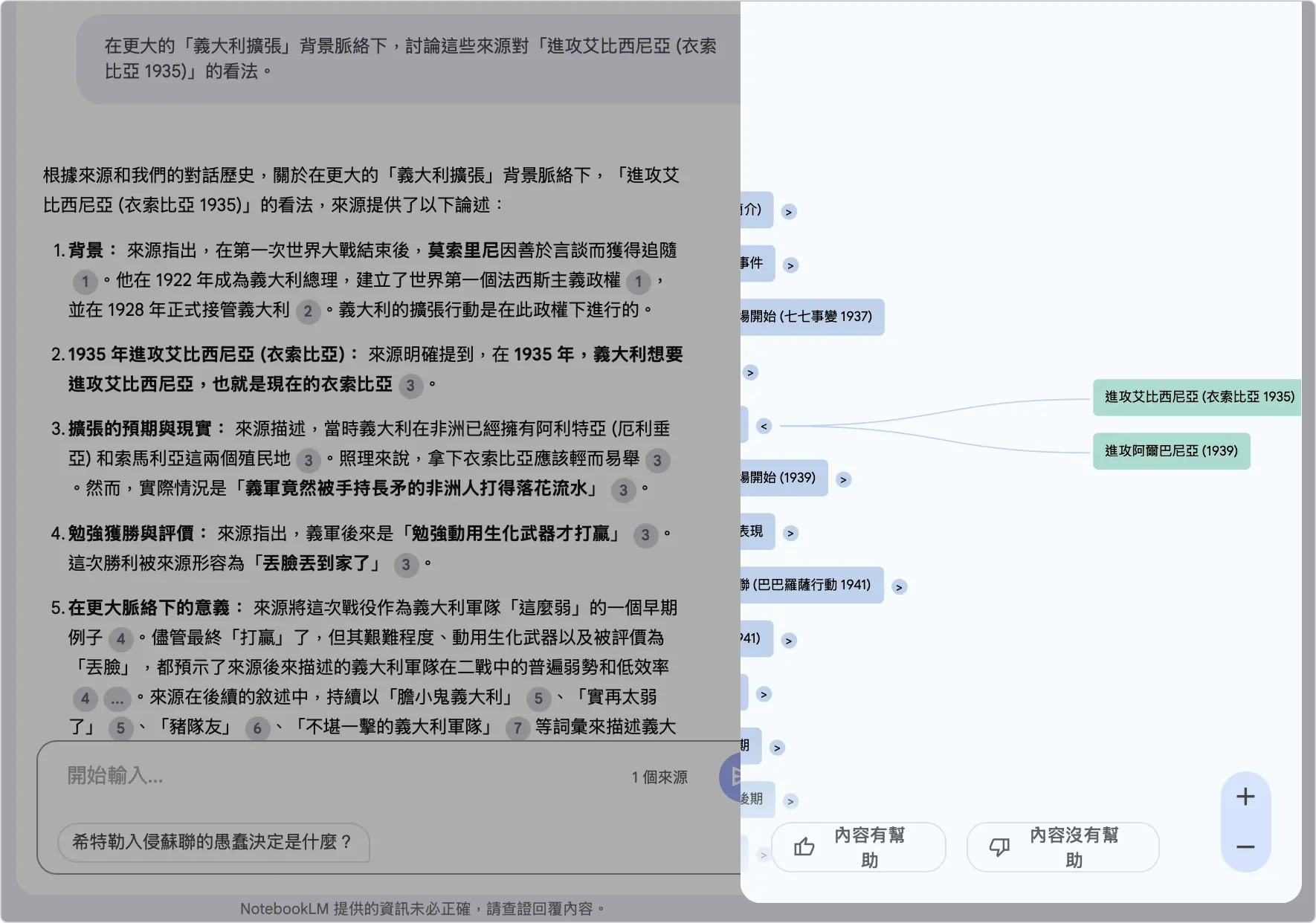Image resolution: width=1316 pixels, height=923 pixels.
Task: Select the 事件 mind map node
Action: click(758, 263)
